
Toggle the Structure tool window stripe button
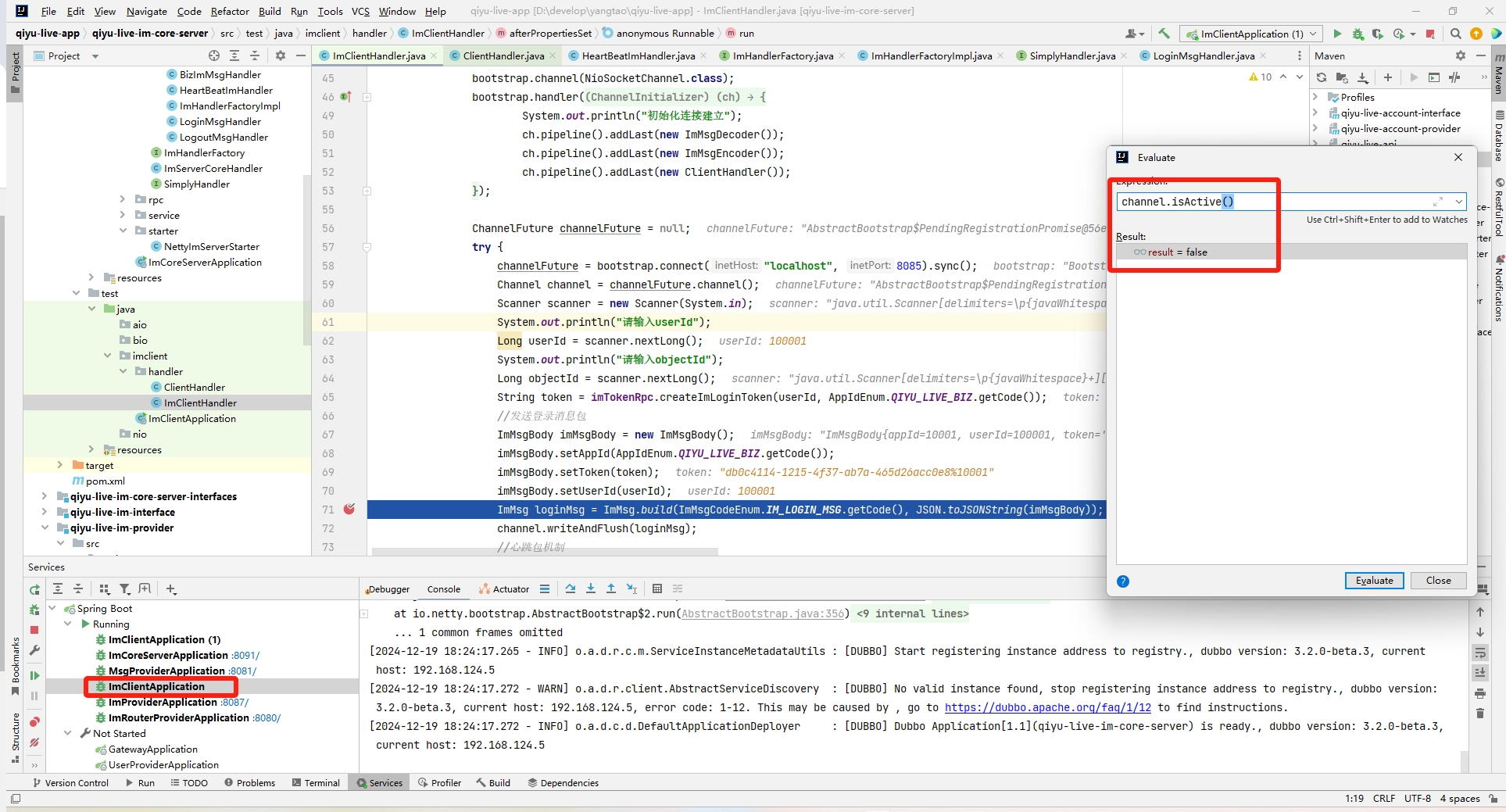(15, 737)
